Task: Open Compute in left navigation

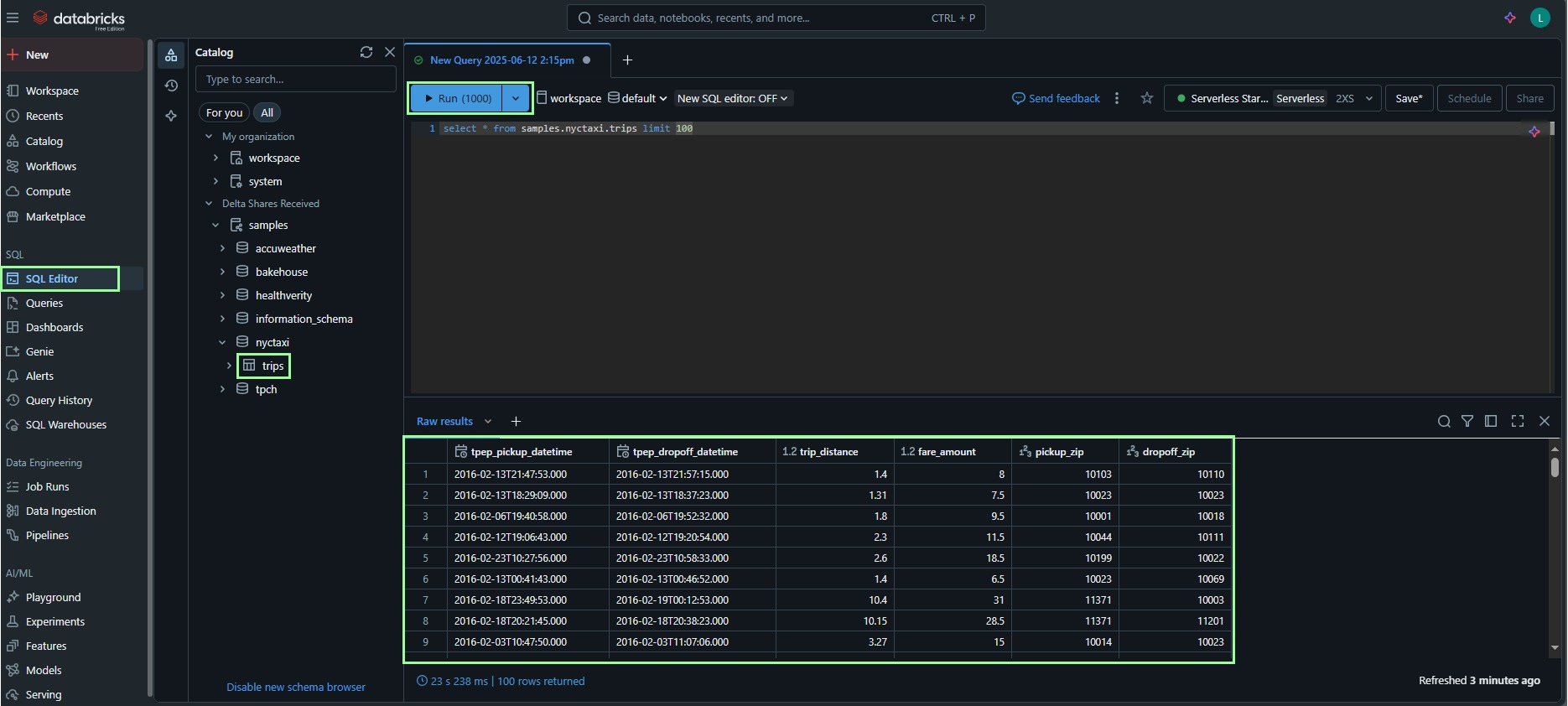Action: tap(48, 191)
